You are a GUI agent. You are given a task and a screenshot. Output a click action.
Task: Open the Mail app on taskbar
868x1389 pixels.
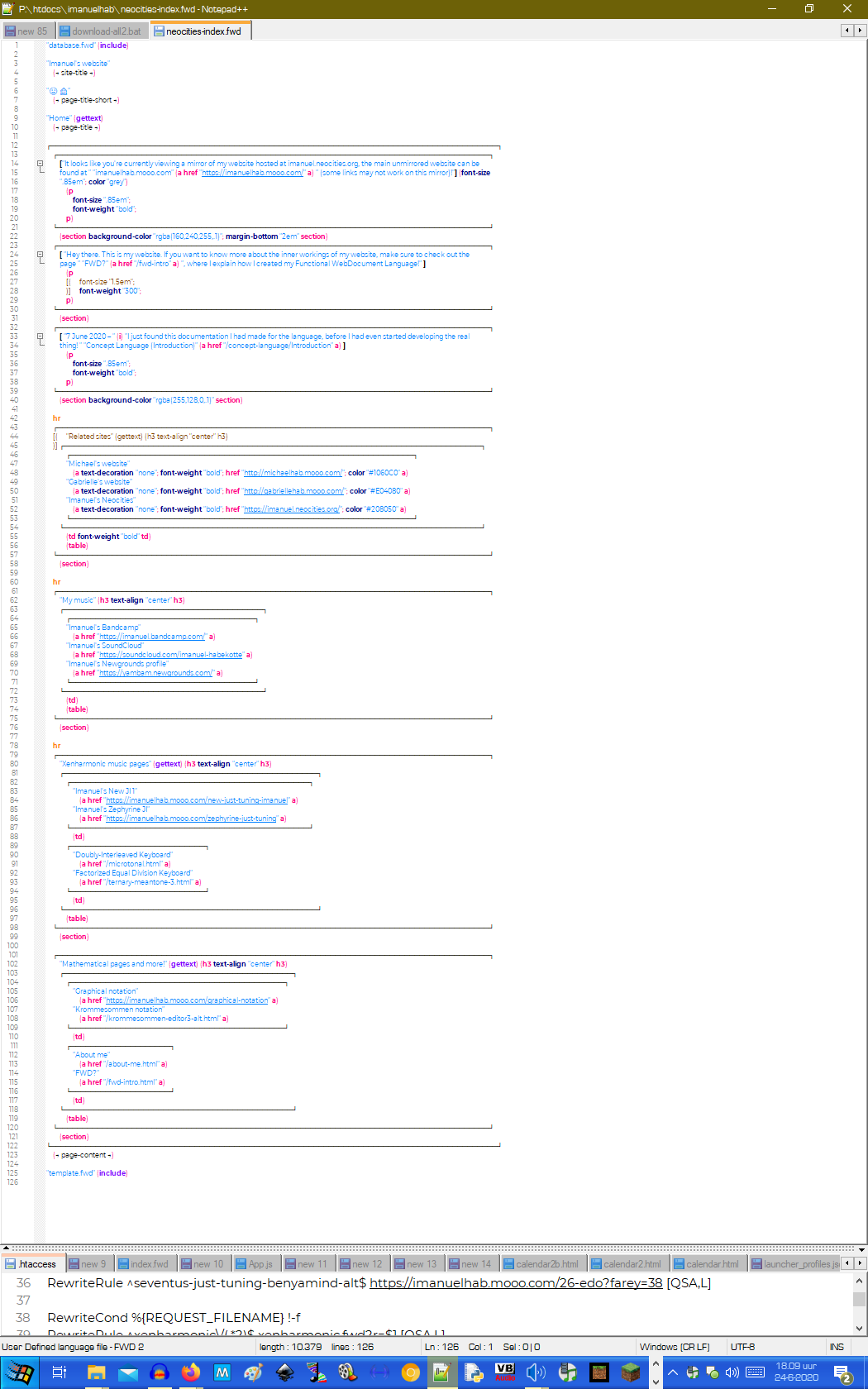tap(128, 1372)
